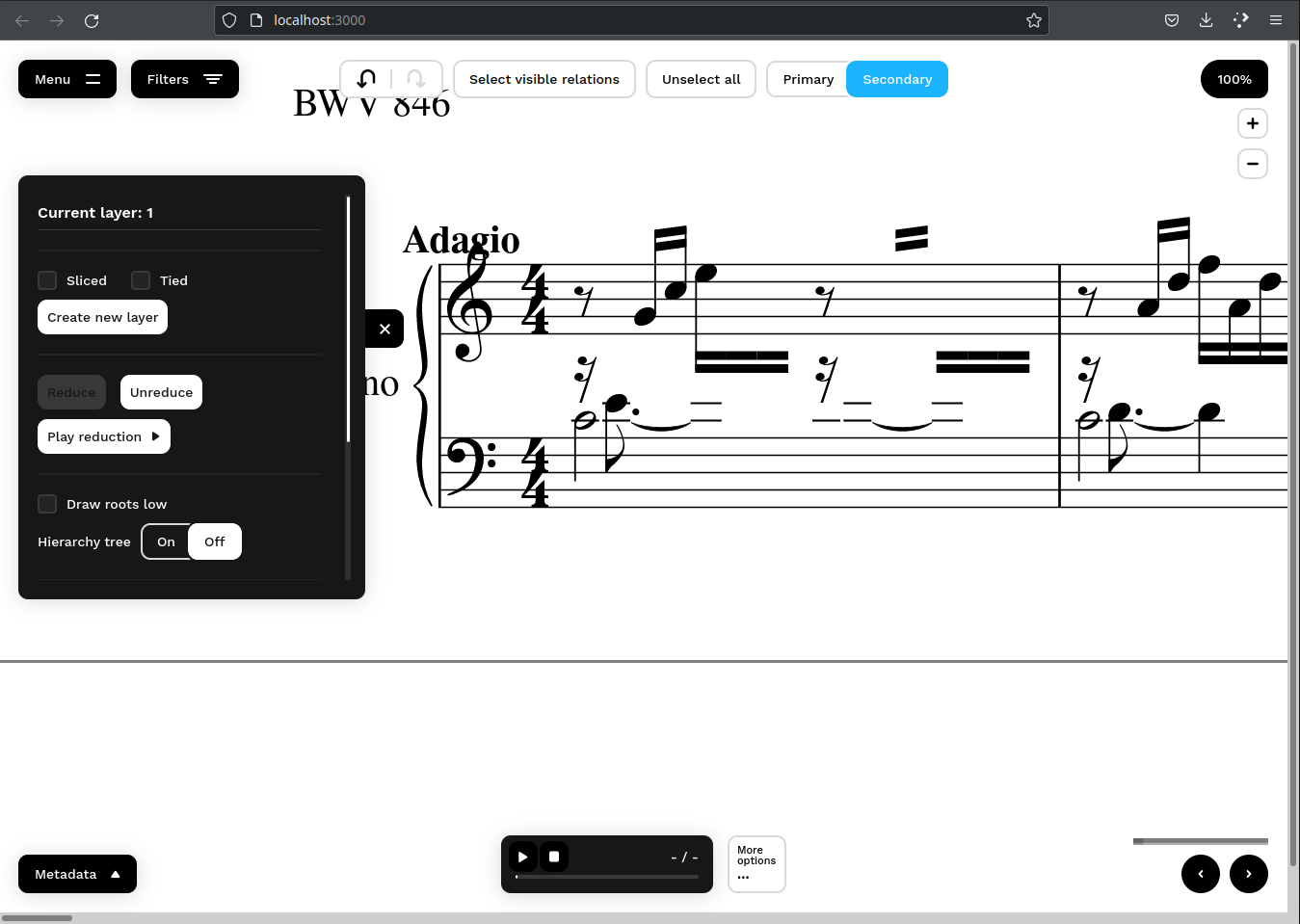This screenshot has width=1300, height=924.
Task: Open the Pocket save icon
Action: 1172,20
